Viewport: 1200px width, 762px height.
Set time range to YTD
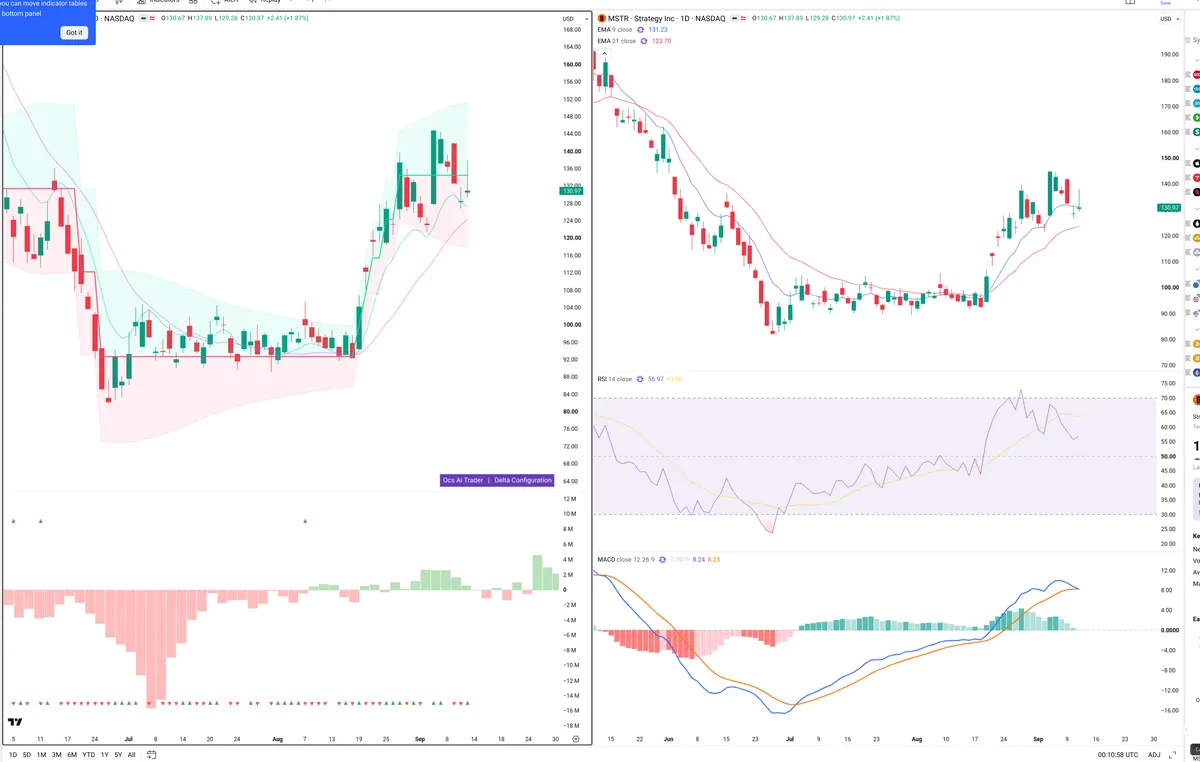(89, 755)
